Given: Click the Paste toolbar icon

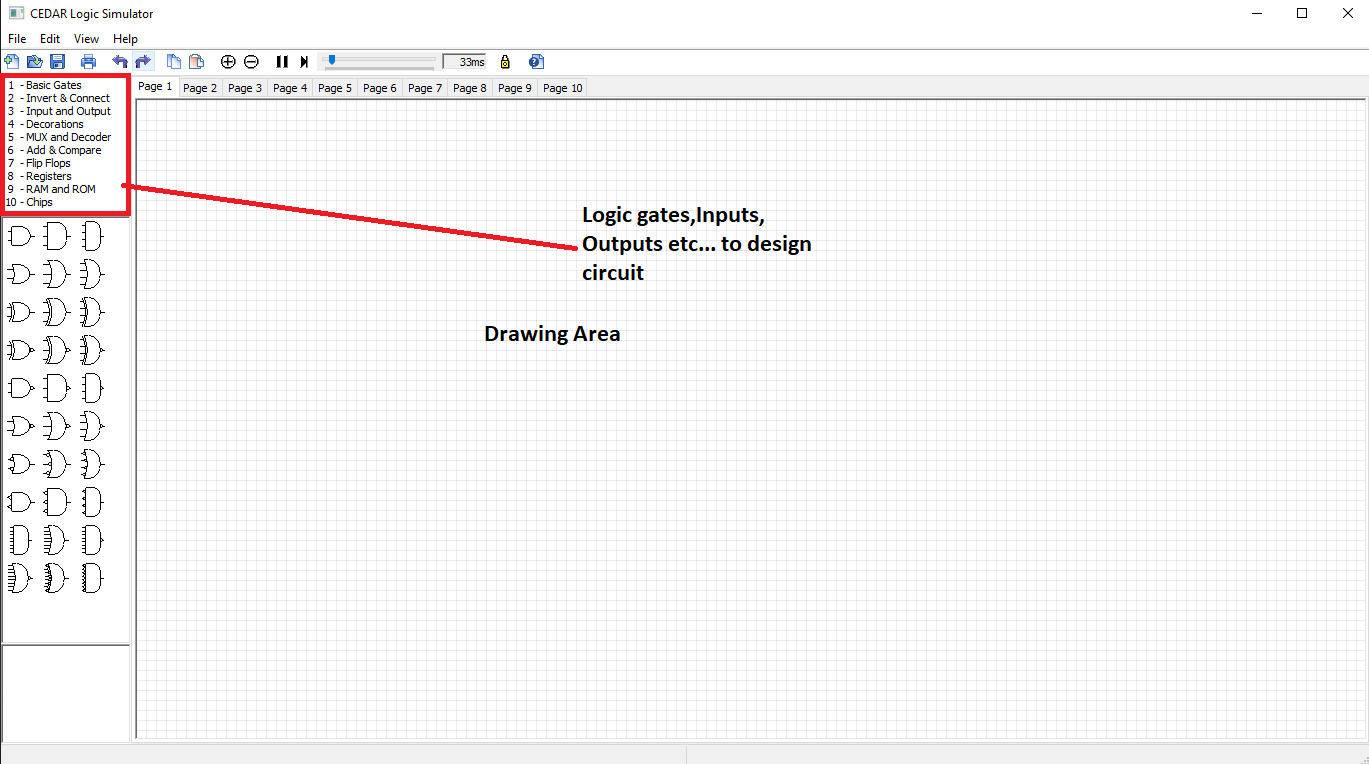Looking at the screenshot, I should coord(196,61).
